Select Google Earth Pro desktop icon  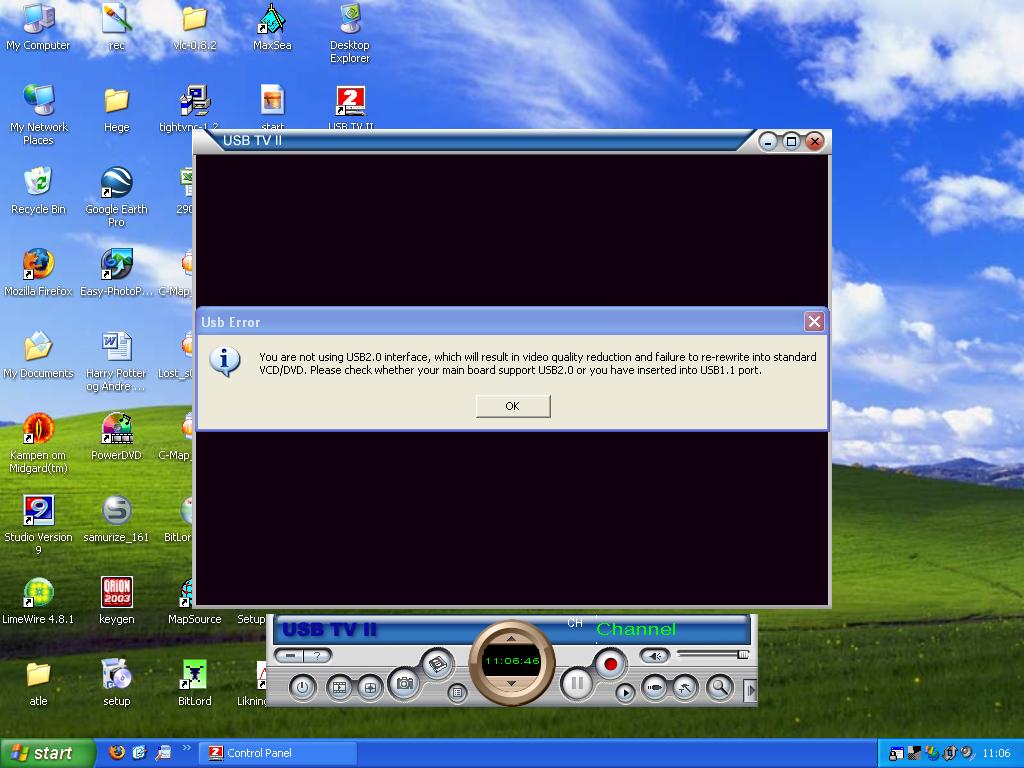pyautogui.click(x=116, y=197)
